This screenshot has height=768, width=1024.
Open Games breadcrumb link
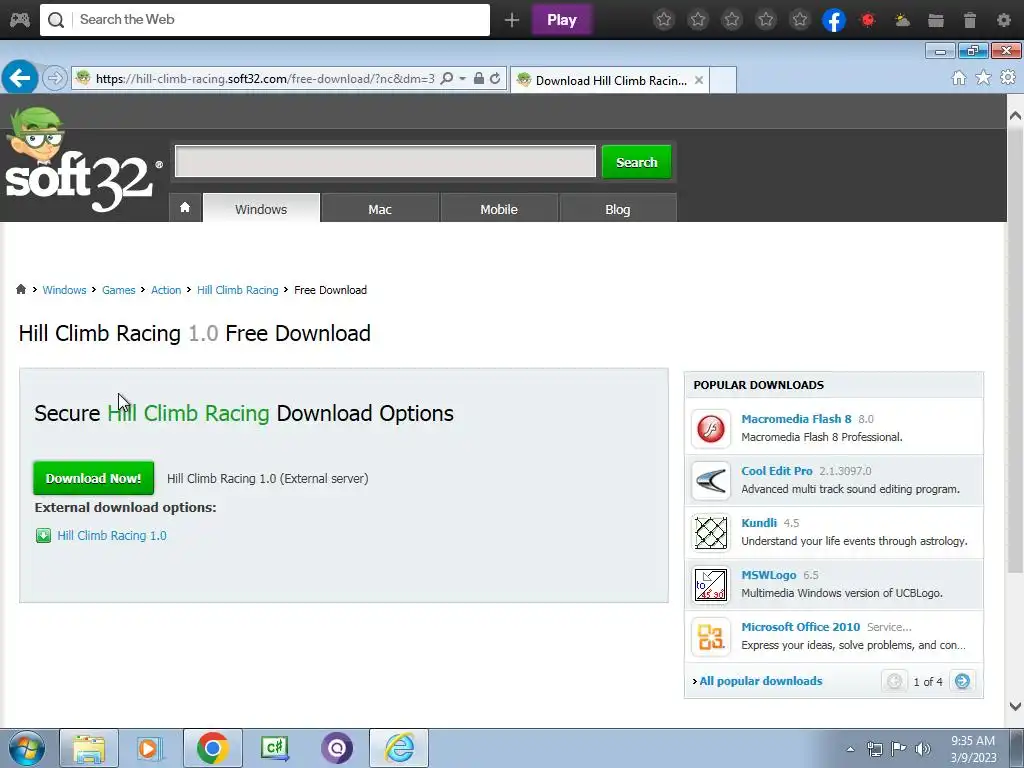coord(118,290)
